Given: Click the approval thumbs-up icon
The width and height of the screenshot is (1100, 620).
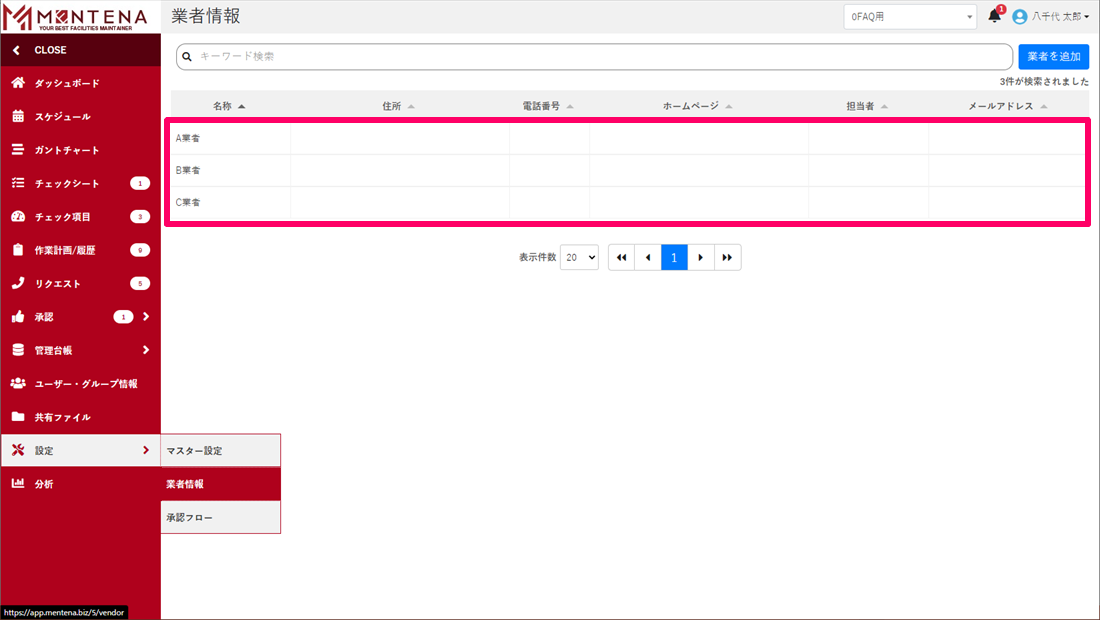Looking at the screenshot, I should [x=18, y=317].
